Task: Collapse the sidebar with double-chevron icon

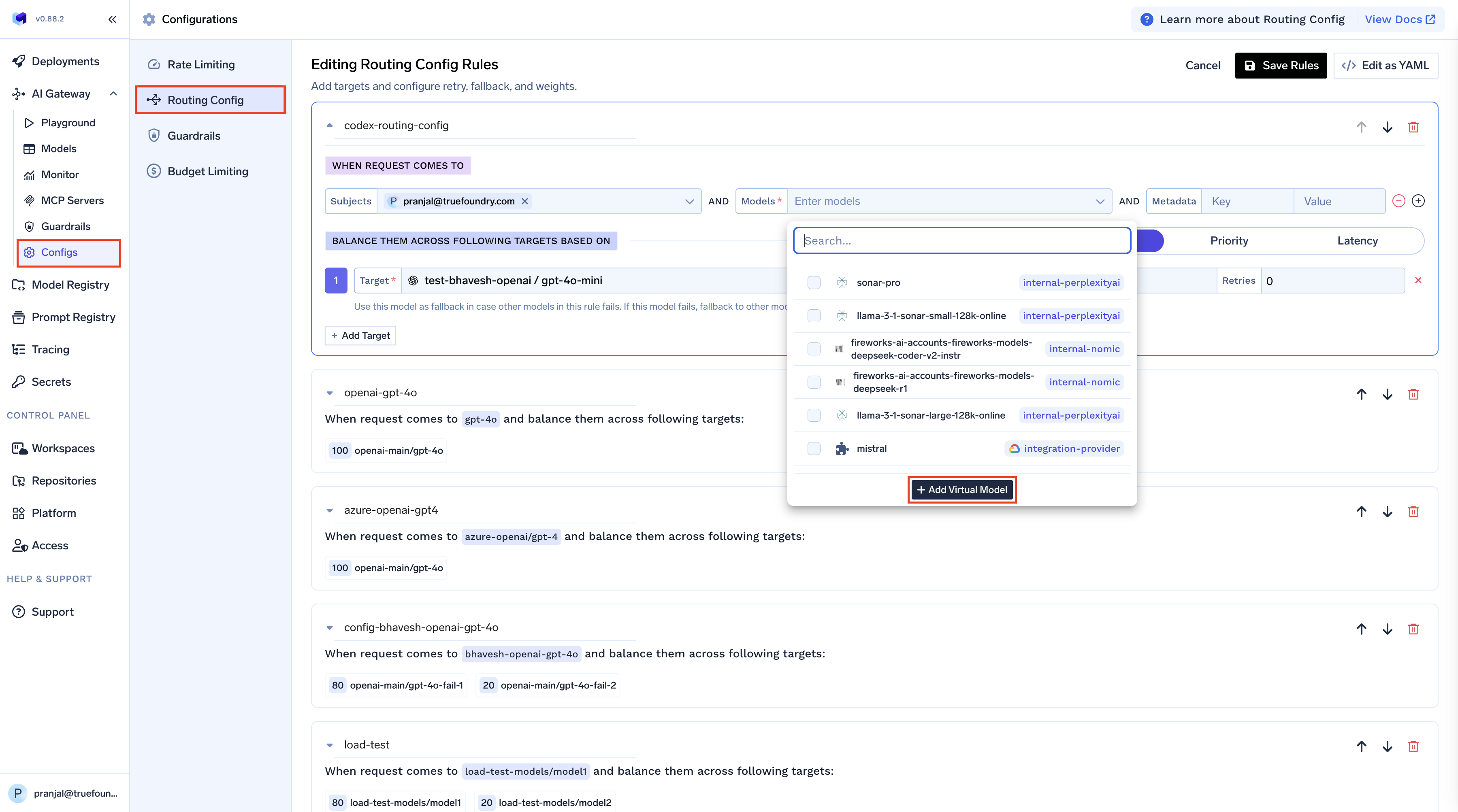Action: 112,19
